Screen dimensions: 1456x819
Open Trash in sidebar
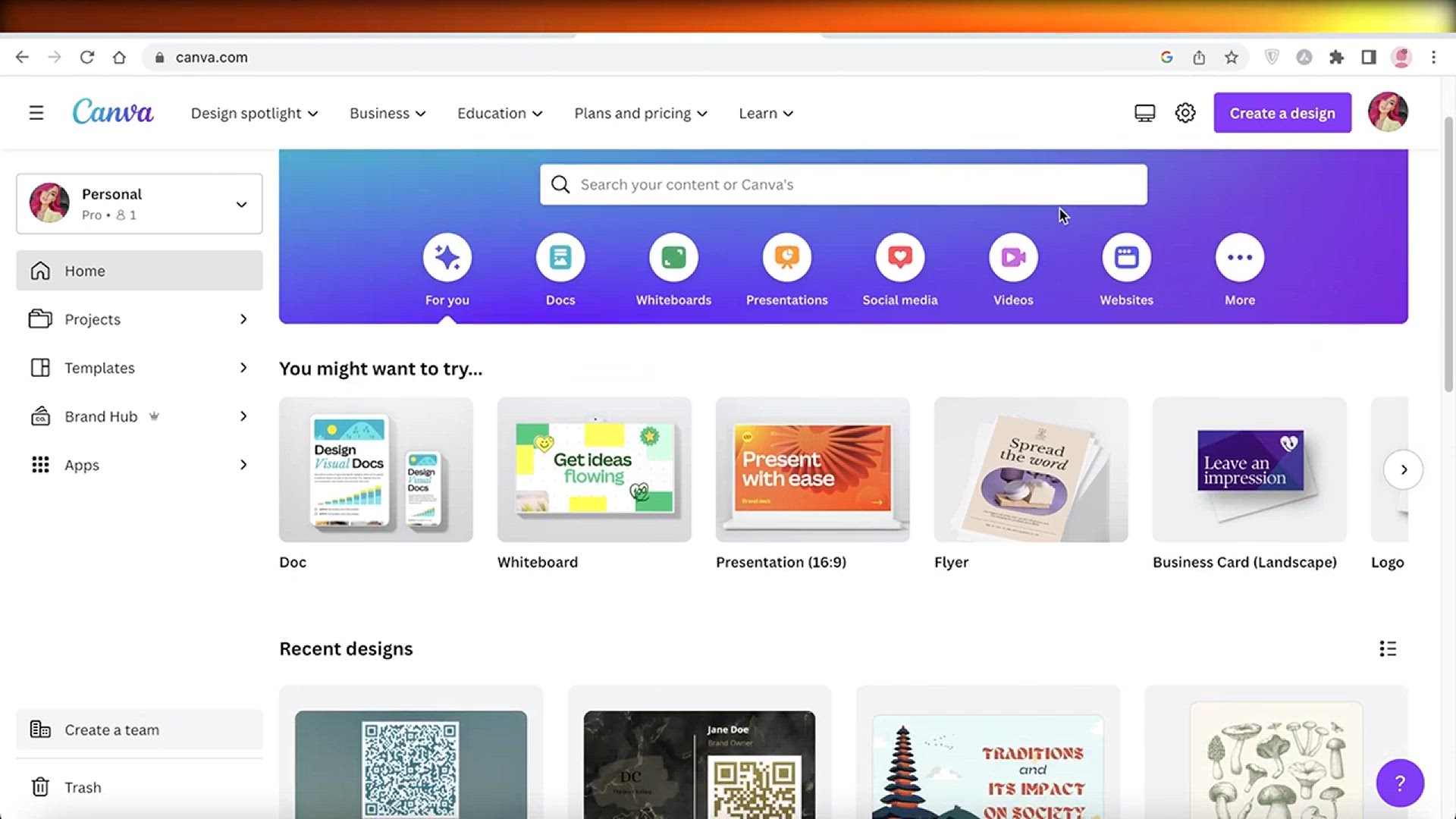140,787
